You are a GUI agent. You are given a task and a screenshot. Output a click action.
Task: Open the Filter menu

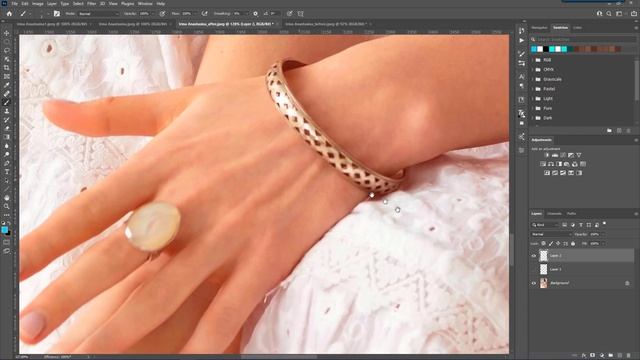(x=91, y=3)
